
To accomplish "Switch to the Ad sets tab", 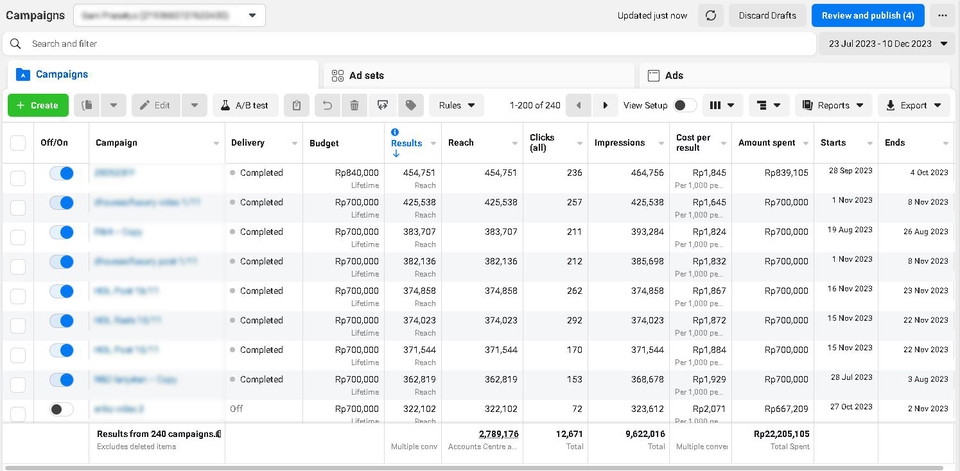I will (x=479, y=75).
